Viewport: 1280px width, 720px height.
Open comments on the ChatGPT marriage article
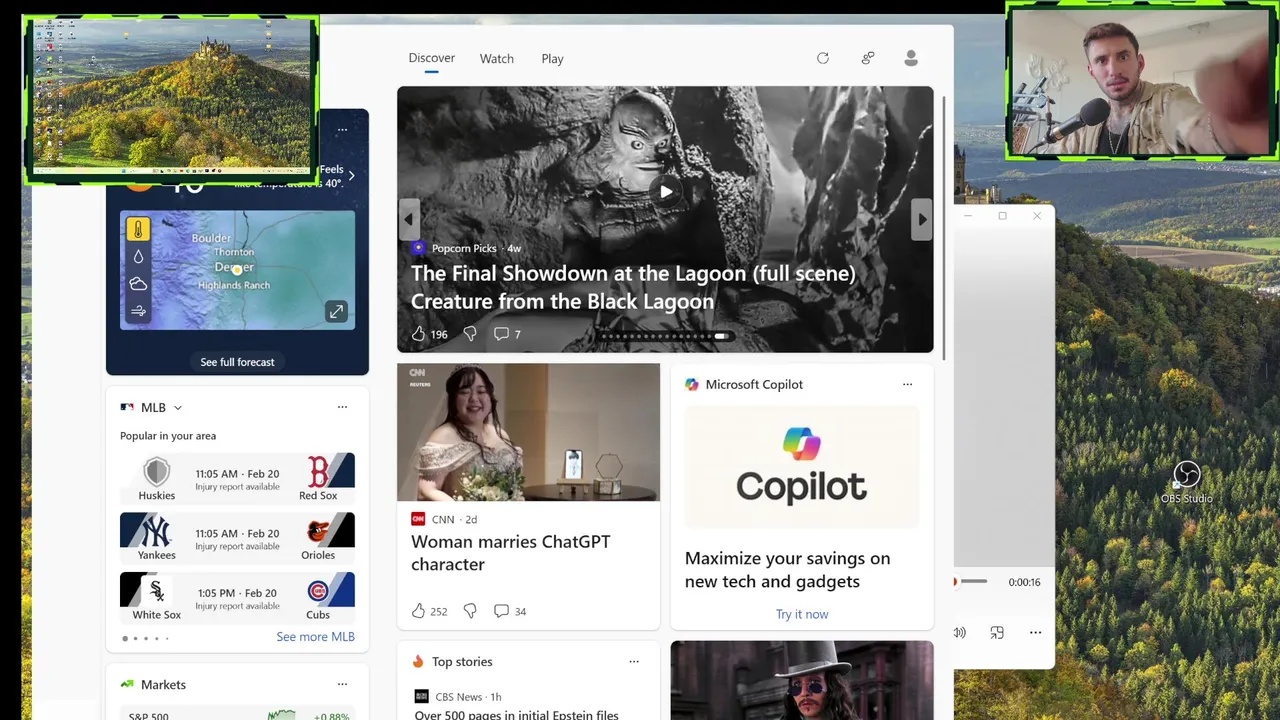[510, 611]
